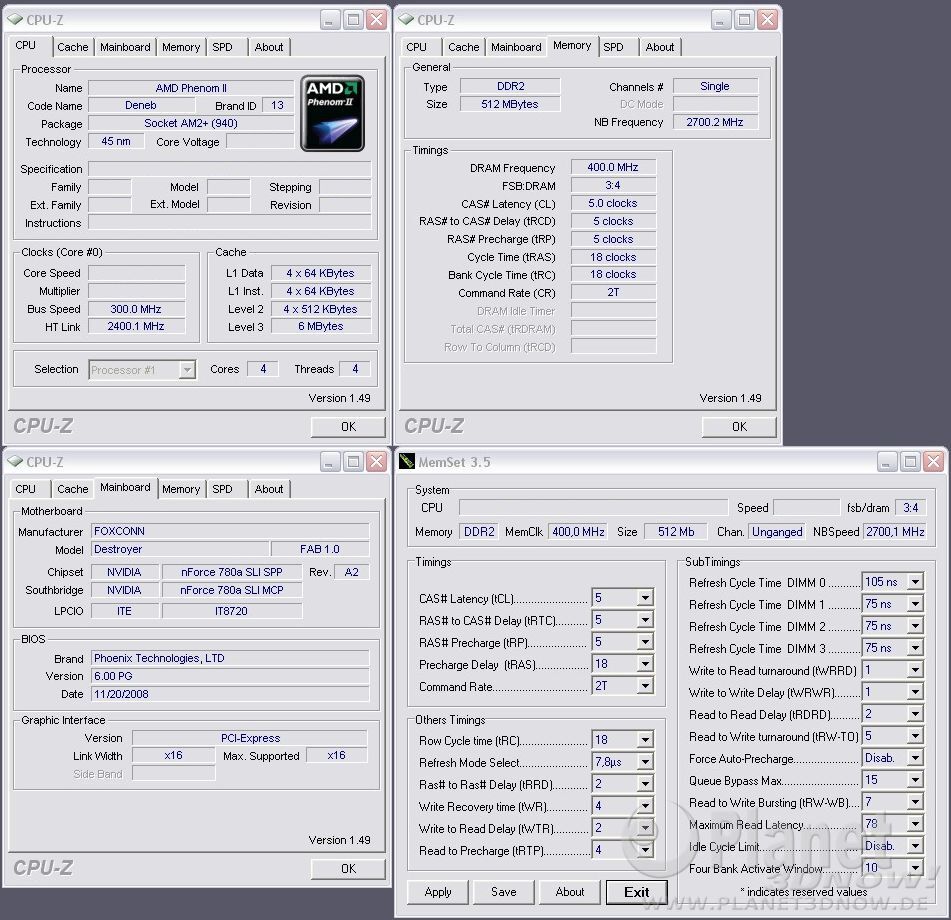951x920 pixels.
Task: Click the CPU-Z icon in the top-left window title
Action: click(15, 20)
